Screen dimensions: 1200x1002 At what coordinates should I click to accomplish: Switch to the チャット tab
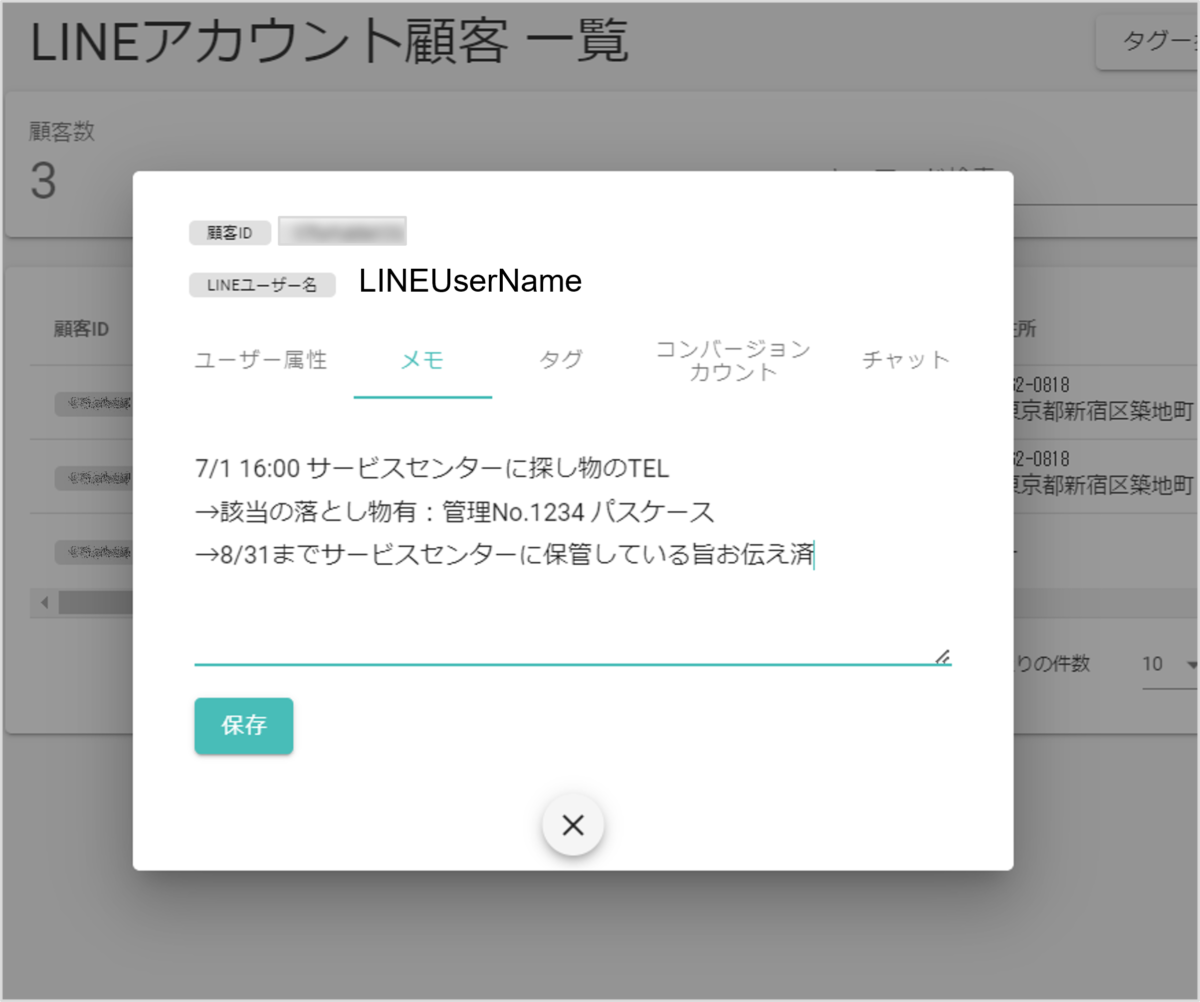point(905,360)
